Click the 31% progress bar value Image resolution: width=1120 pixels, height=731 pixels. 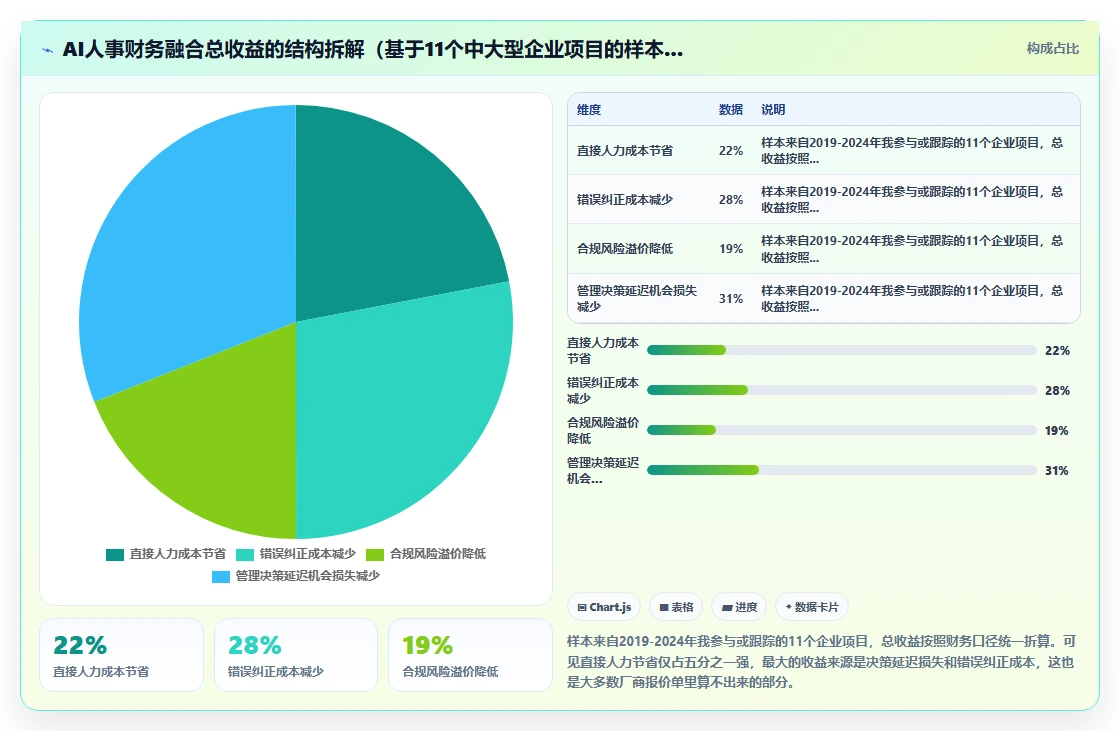click(x=1057, y=470)
